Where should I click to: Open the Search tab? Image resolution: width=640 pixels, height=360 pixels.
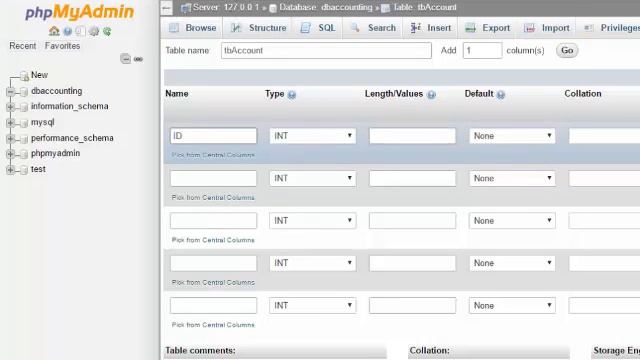(x=373, y=28)
